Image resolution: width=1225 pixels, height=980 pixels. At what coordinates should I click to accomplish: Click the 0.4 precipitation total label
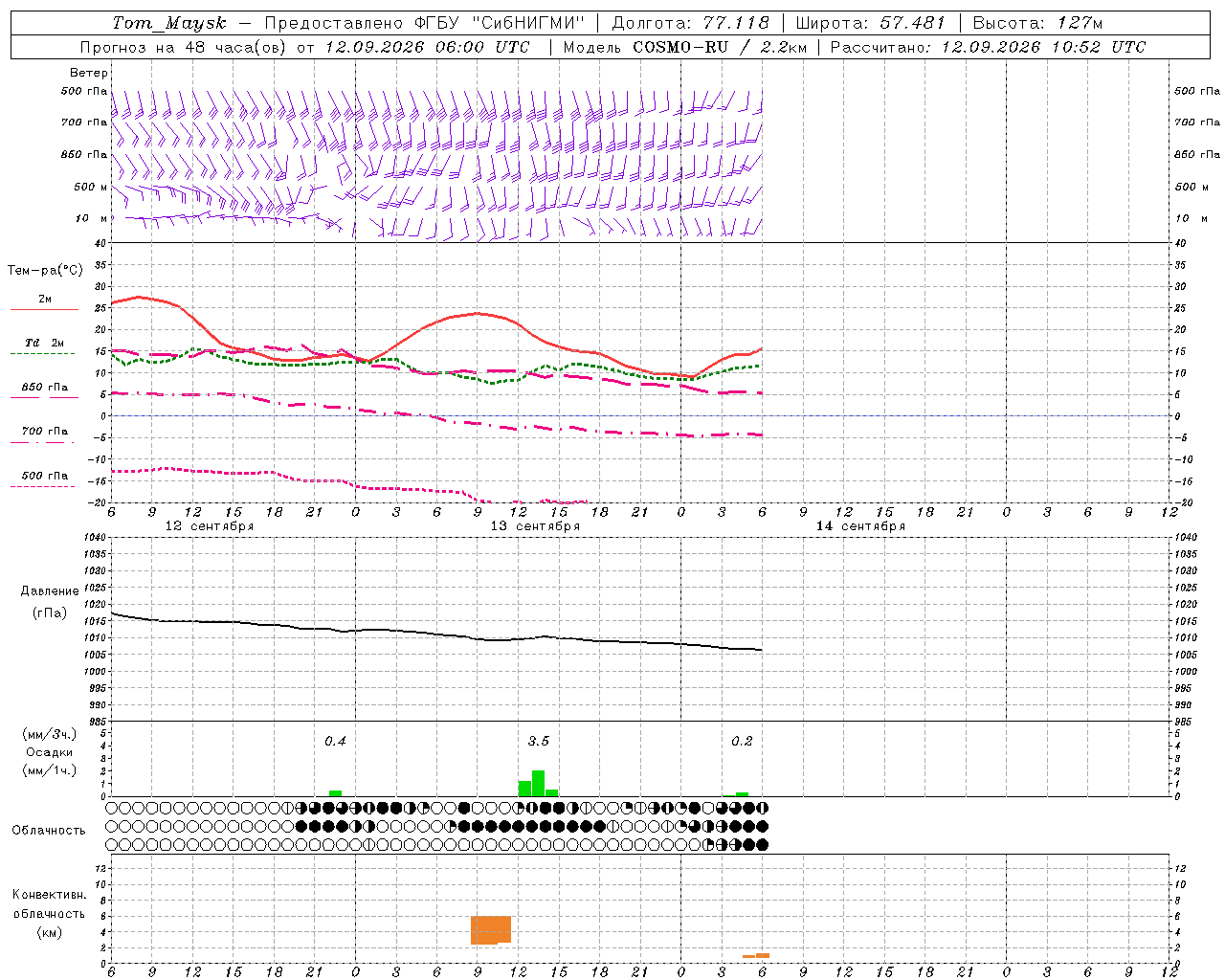[335, 741]
